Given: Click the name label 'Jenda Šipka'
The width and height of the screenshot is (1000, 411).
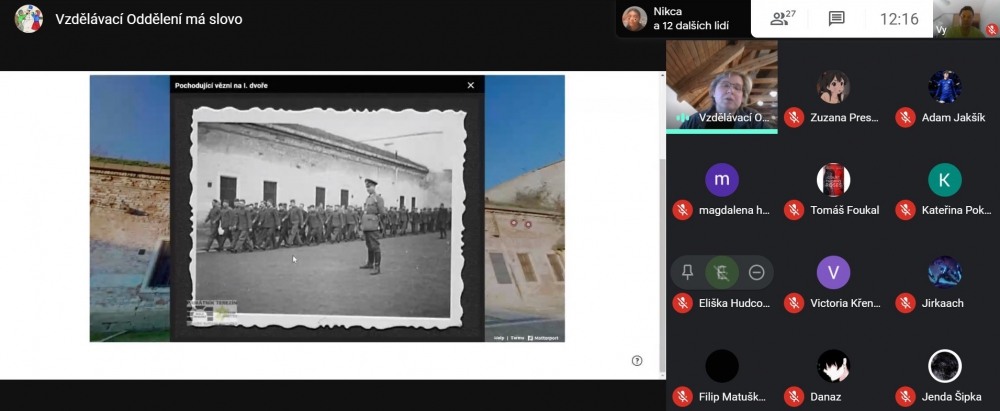Looking at the screenshot, I should click(952, 396).
